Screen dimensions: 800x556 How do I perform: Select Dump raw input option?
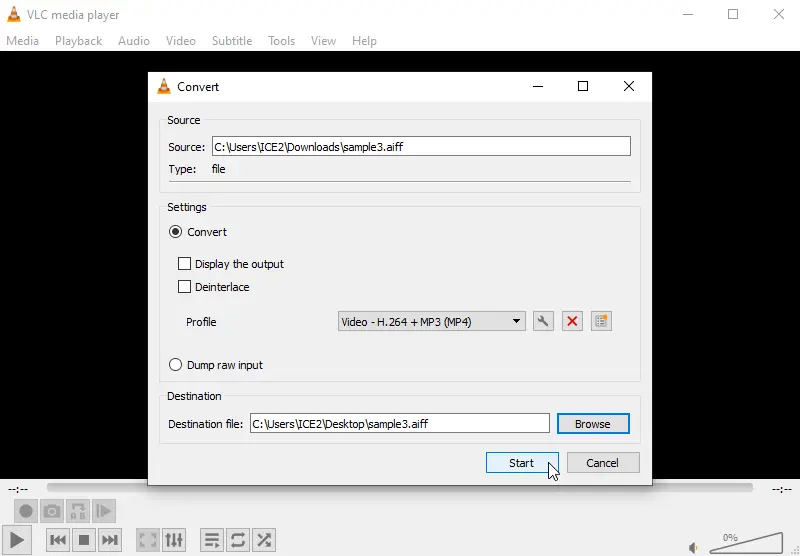tap(175, 365)
